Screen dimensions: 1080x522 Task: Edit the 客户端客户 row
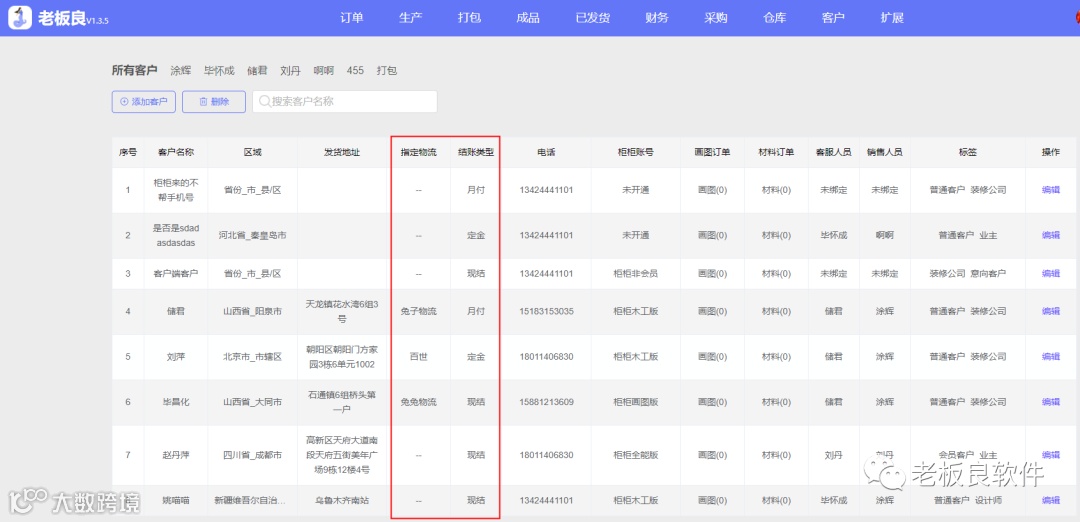click(1050, 273)
